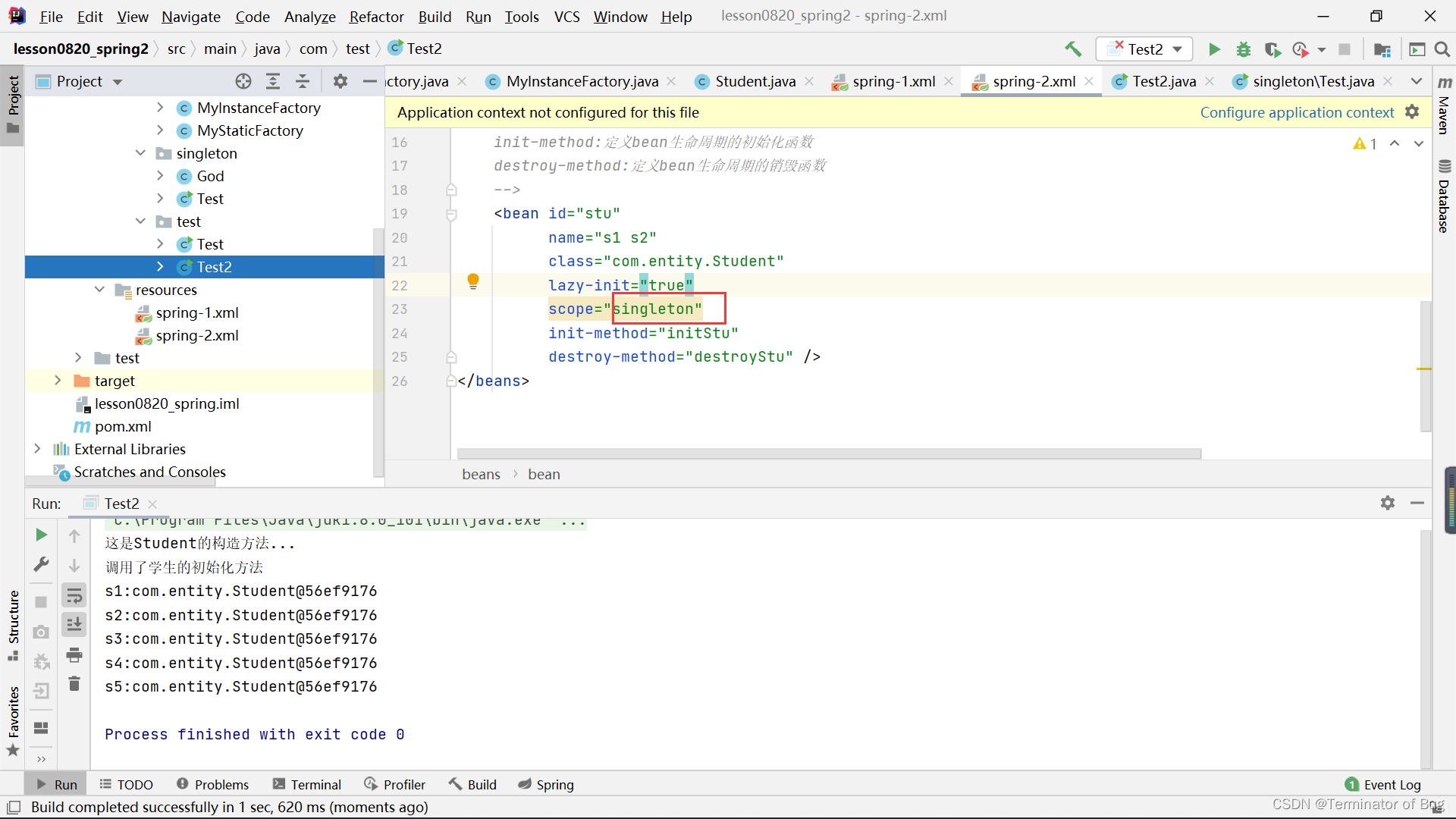The width and height of the screenshot is (1456, 819).
Task: Toggle soft-wrap in the Run console
Action: [x=74, y=596]
